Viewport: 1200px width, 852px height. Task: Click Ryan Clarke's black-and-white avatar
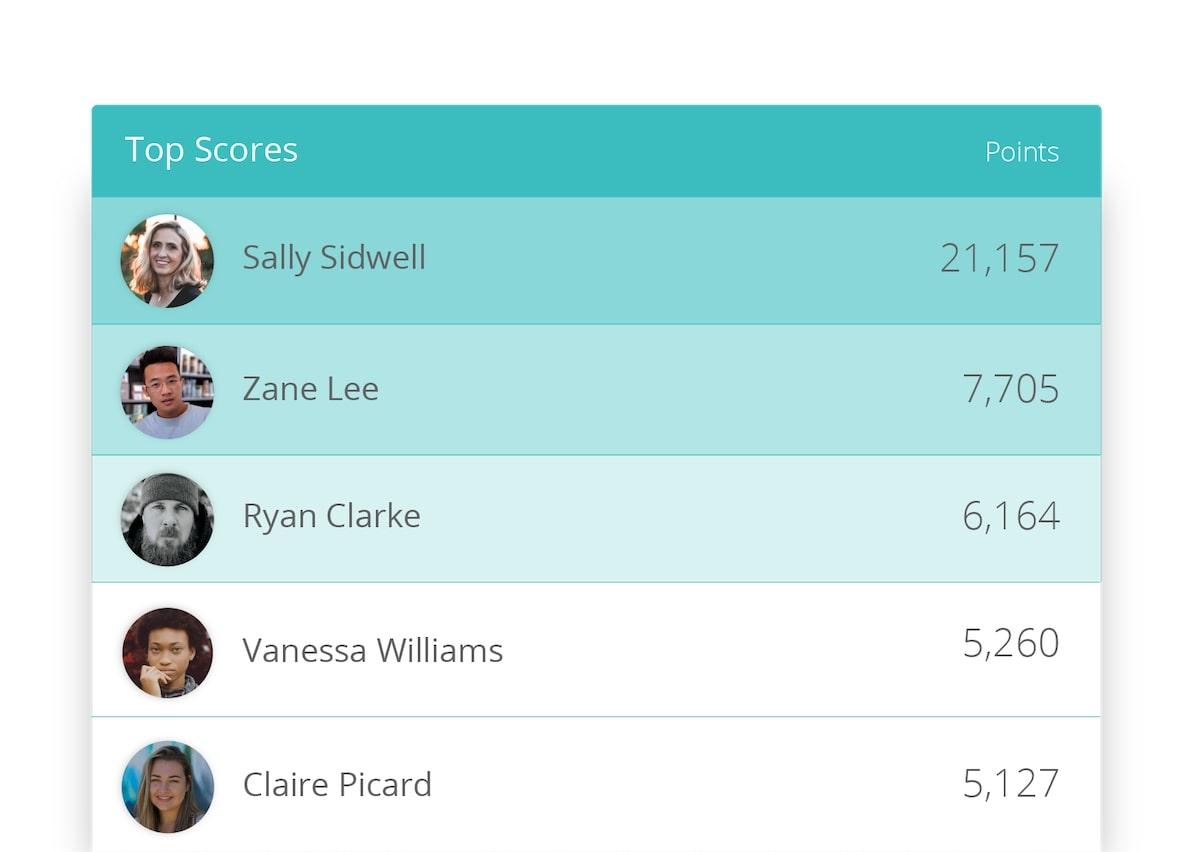click(167, 519)
